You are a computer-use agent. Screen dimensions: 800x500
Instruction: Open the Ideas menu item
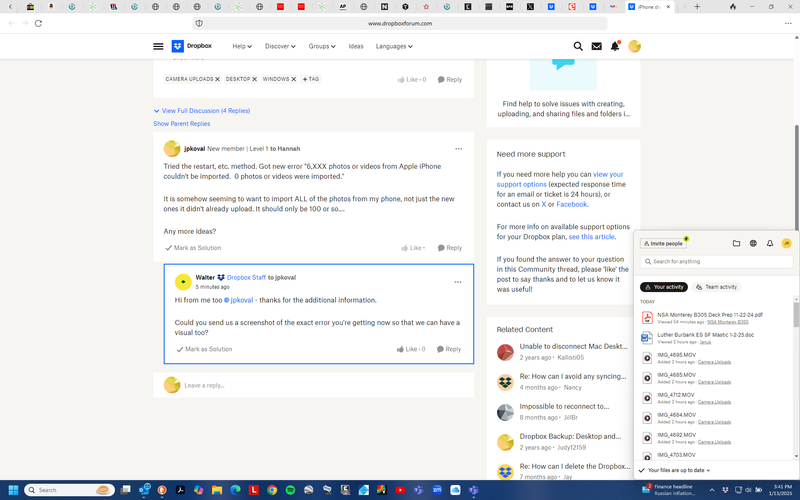[356, 46]
